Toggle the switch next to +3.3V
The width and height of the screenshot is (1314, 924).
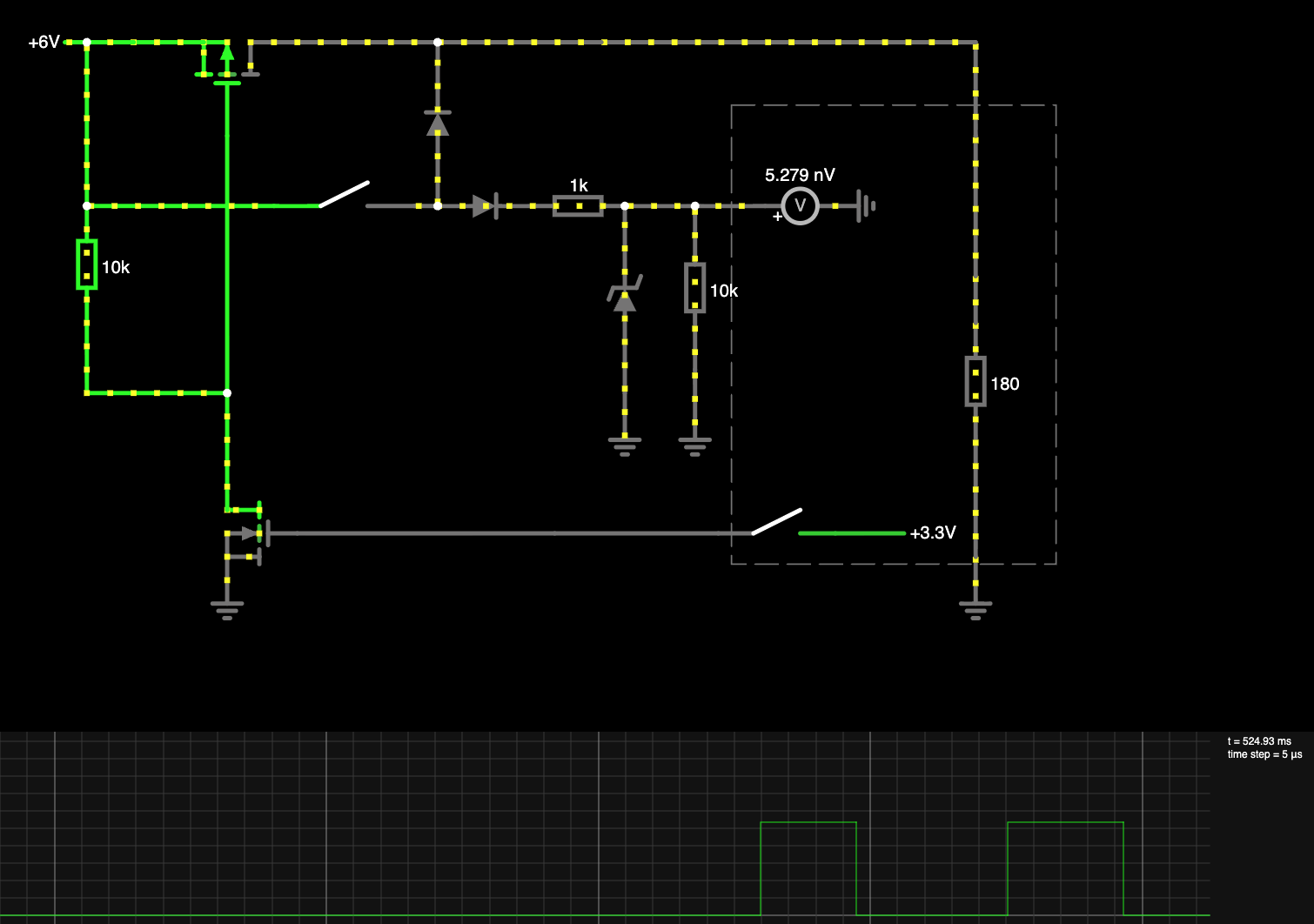(776, 522)
